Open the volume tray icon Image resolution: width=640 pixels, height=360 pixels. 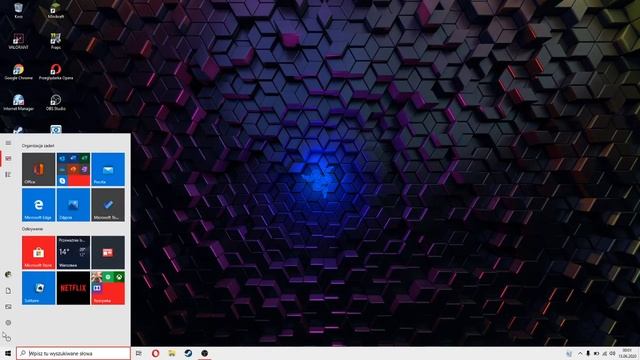(x=613, y=353)
